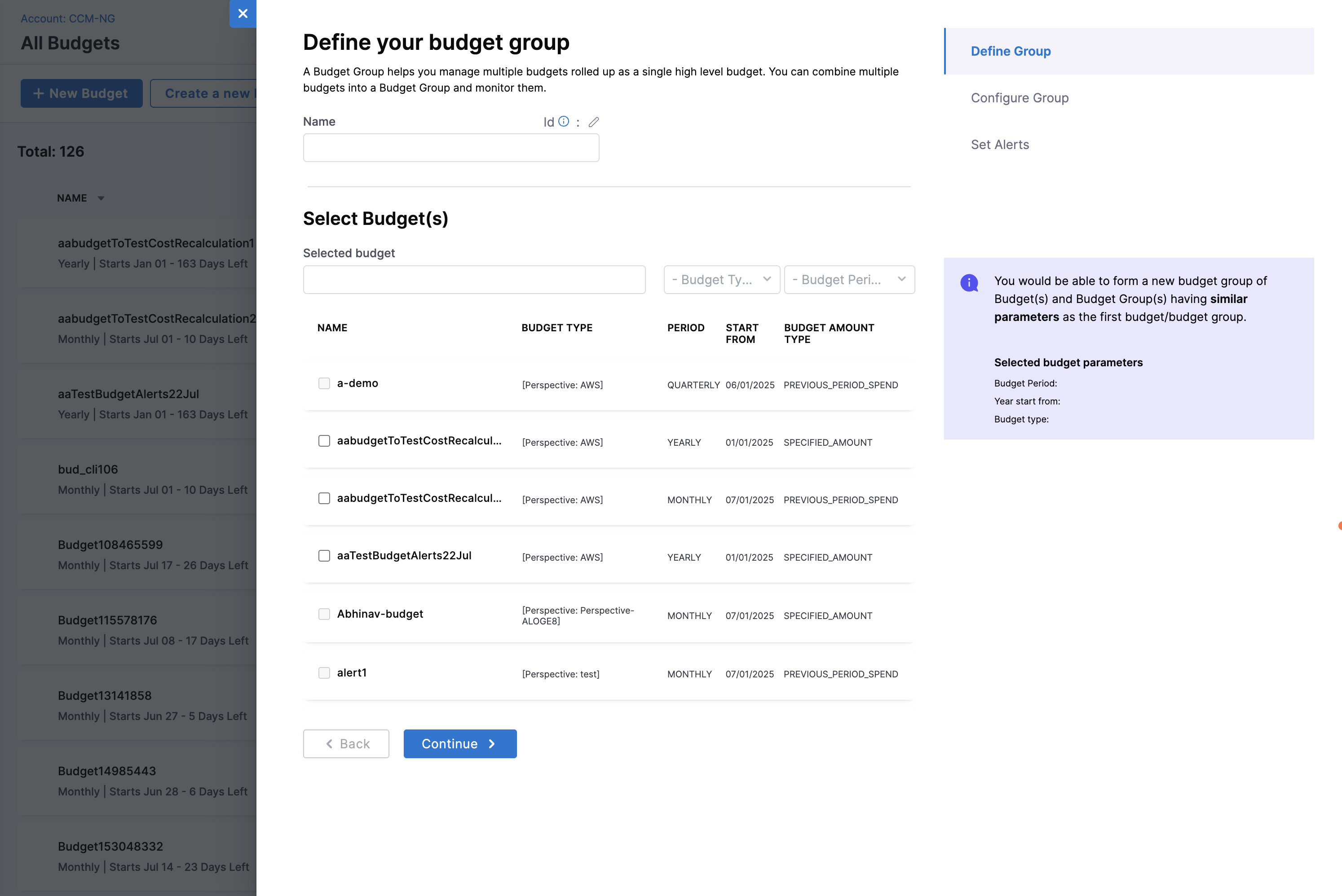Click the NAME column sort arrow
Viewport: 1342px width, 896px height.
pos(101,198)
